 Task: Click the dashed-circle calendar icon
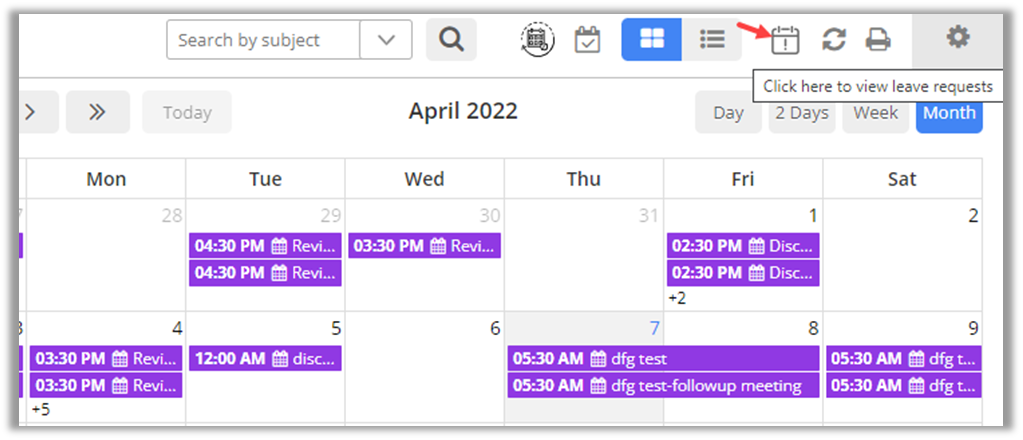539,40
